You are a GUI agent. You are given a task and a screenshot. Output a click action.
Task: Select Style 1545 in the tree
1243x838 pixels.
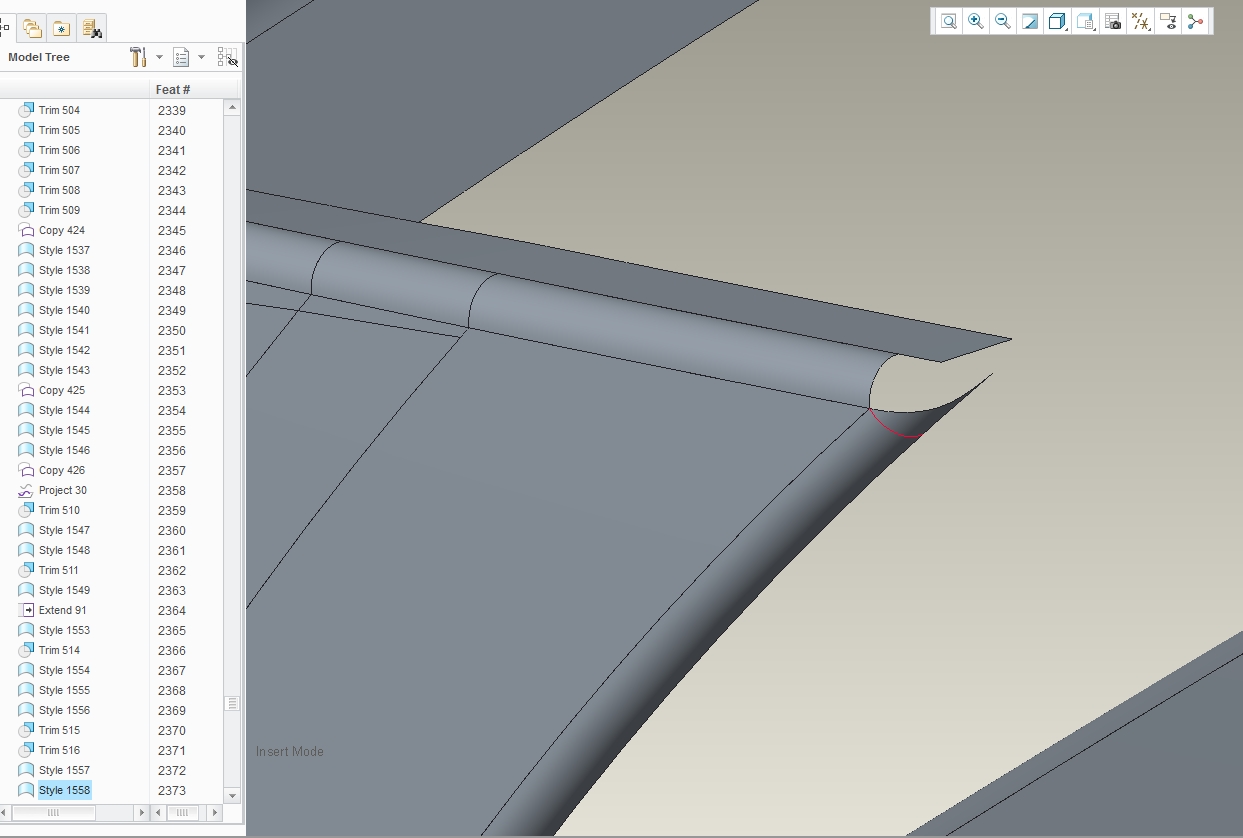click(x=64, y=430)
